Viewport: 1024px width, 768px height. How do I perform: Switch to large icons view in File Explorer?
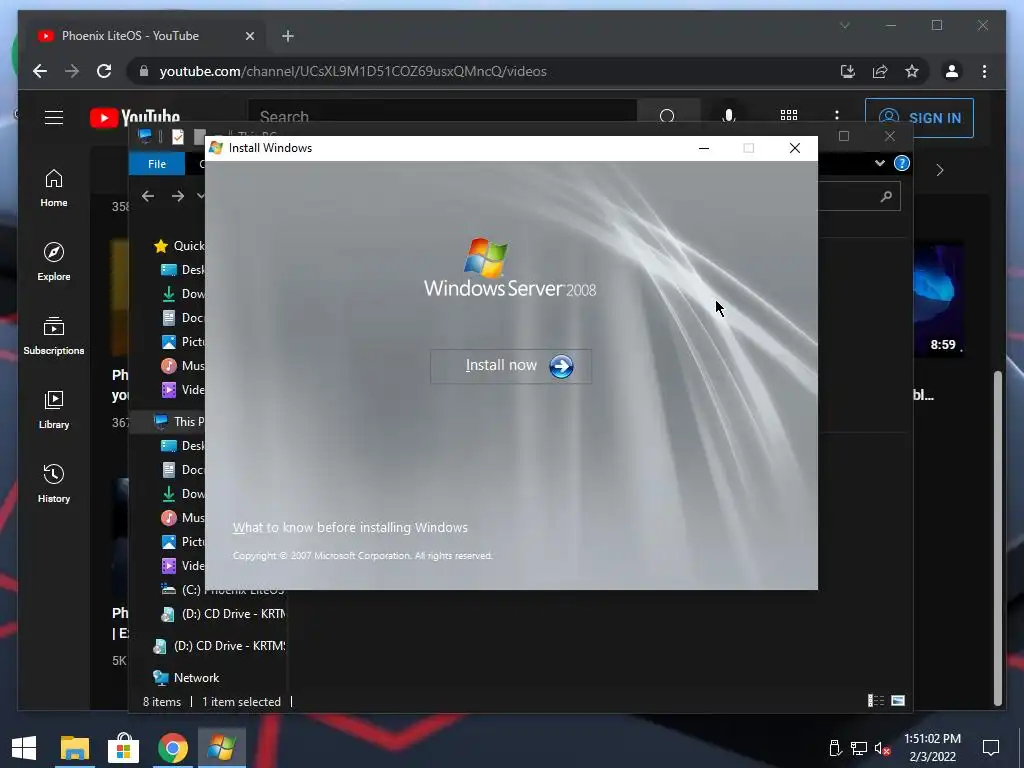pos(898,701)
